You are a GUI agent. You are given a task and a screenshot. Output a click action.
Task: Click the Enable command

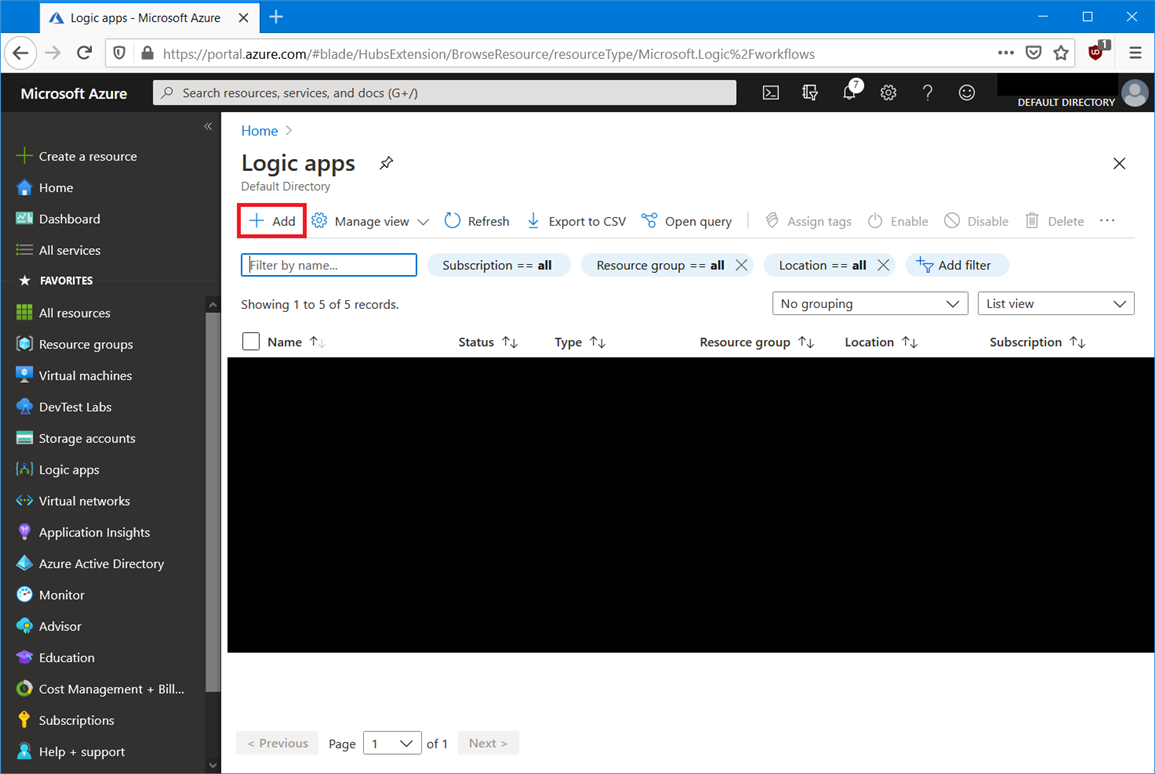pos(897,221)
